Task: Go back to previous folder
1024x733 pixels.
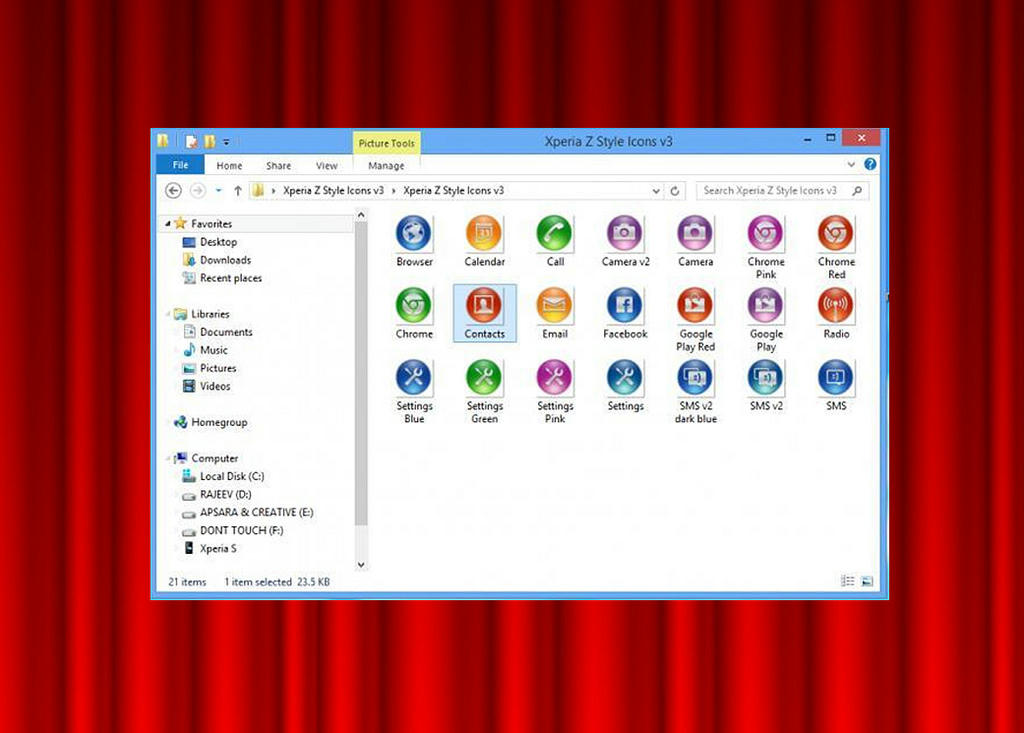Action: pos(173,191)
